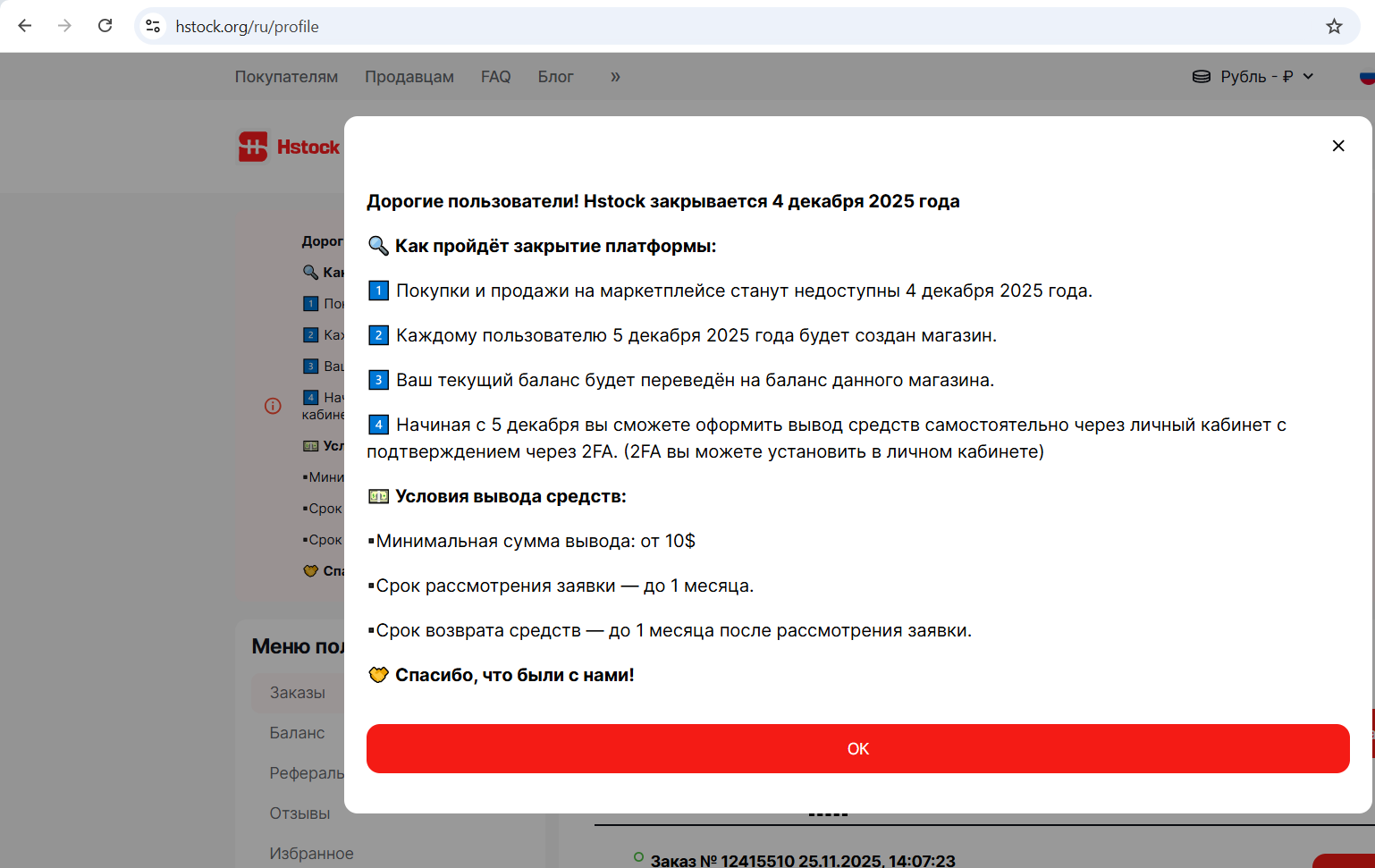Click the magnifying glass emoji in dialog
Screen dimensions: 1375x868
point(378,246)
